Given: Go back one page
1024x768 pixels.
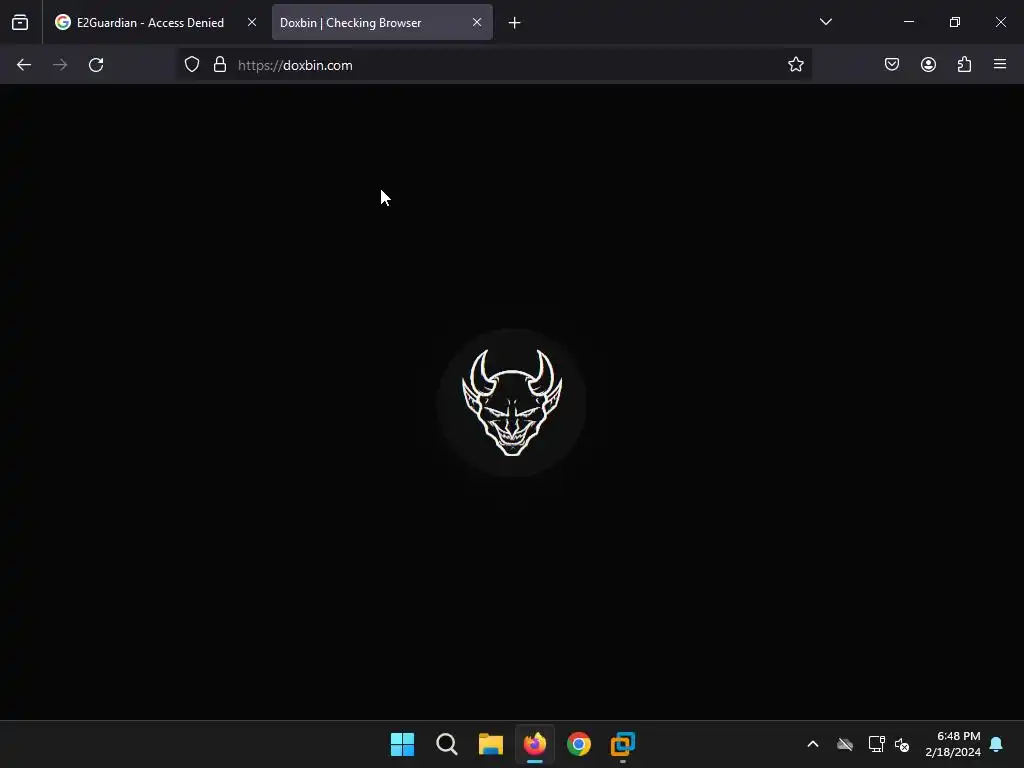Looking at the screenshot, I should 24,65.
